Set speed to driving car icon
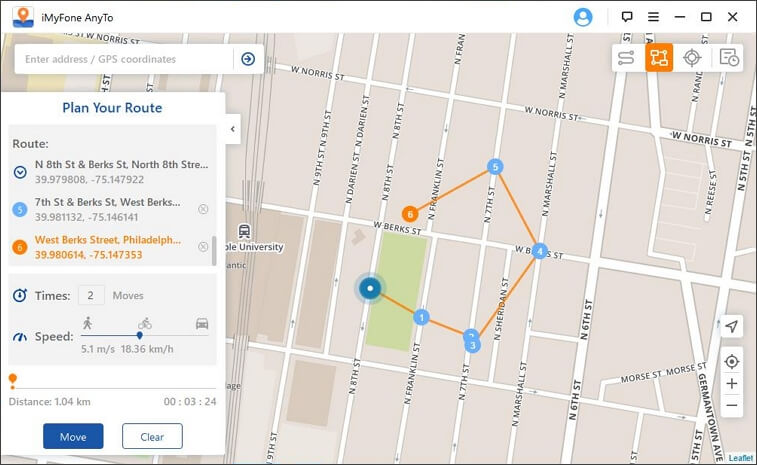The width and height of the screenshot is (757, 465). point(202,324)
